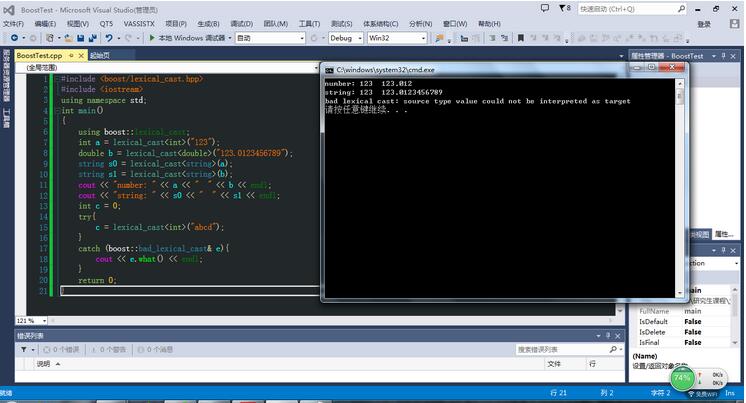The height and width of the screenshot is (403, 746).
Task: Click the feedback speech bubble icon
Action: 545,8
